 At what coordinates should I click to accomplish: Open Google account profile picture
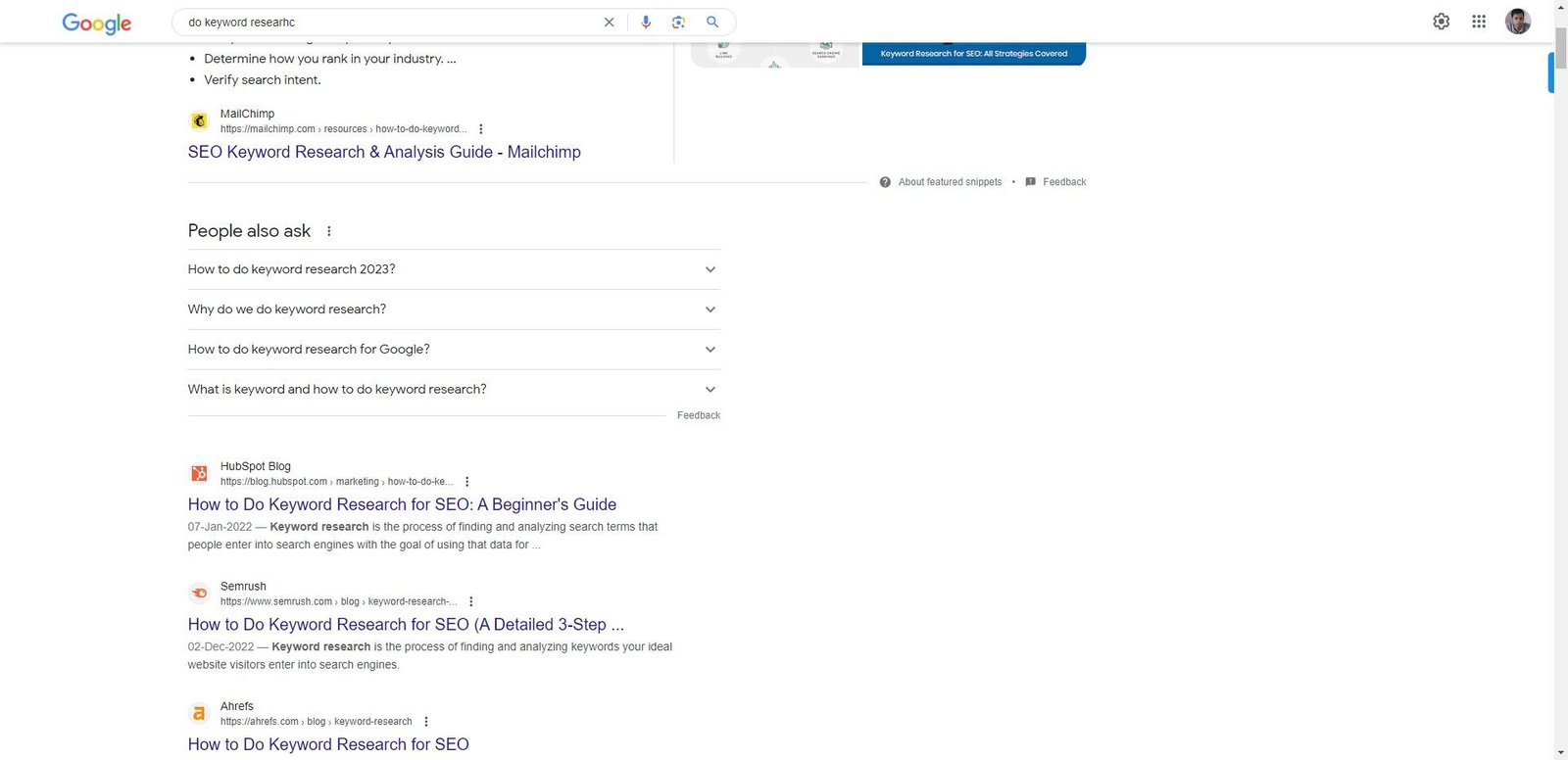point(1518,22)
